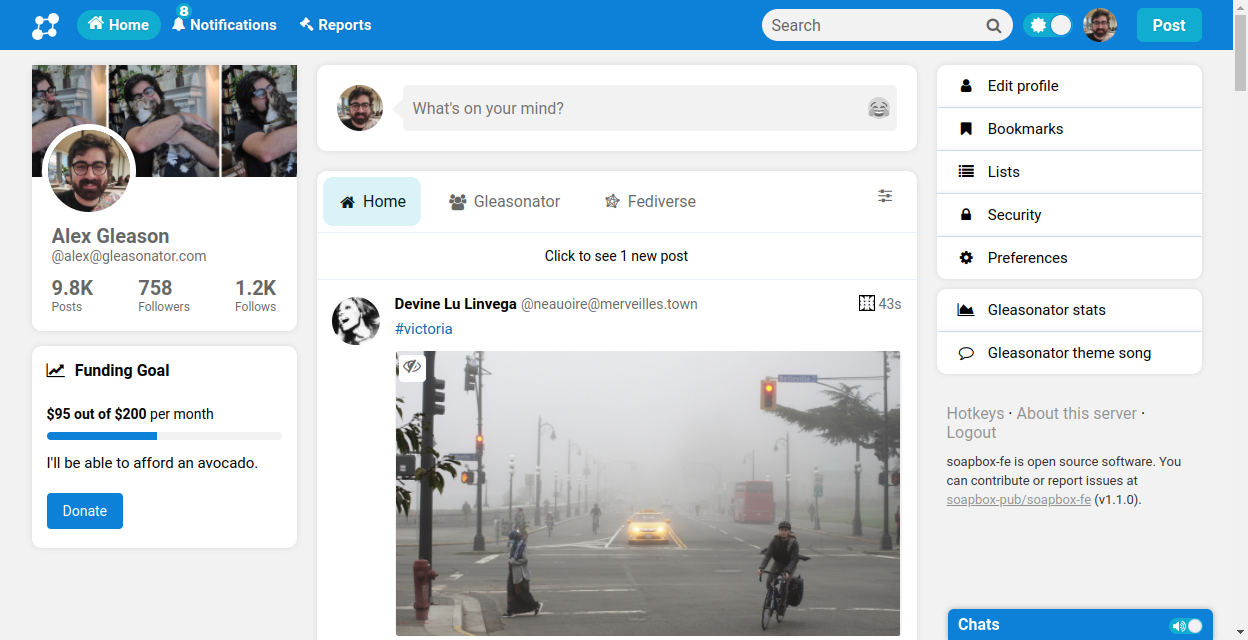Click the Donate button

[x=85, y=511]
